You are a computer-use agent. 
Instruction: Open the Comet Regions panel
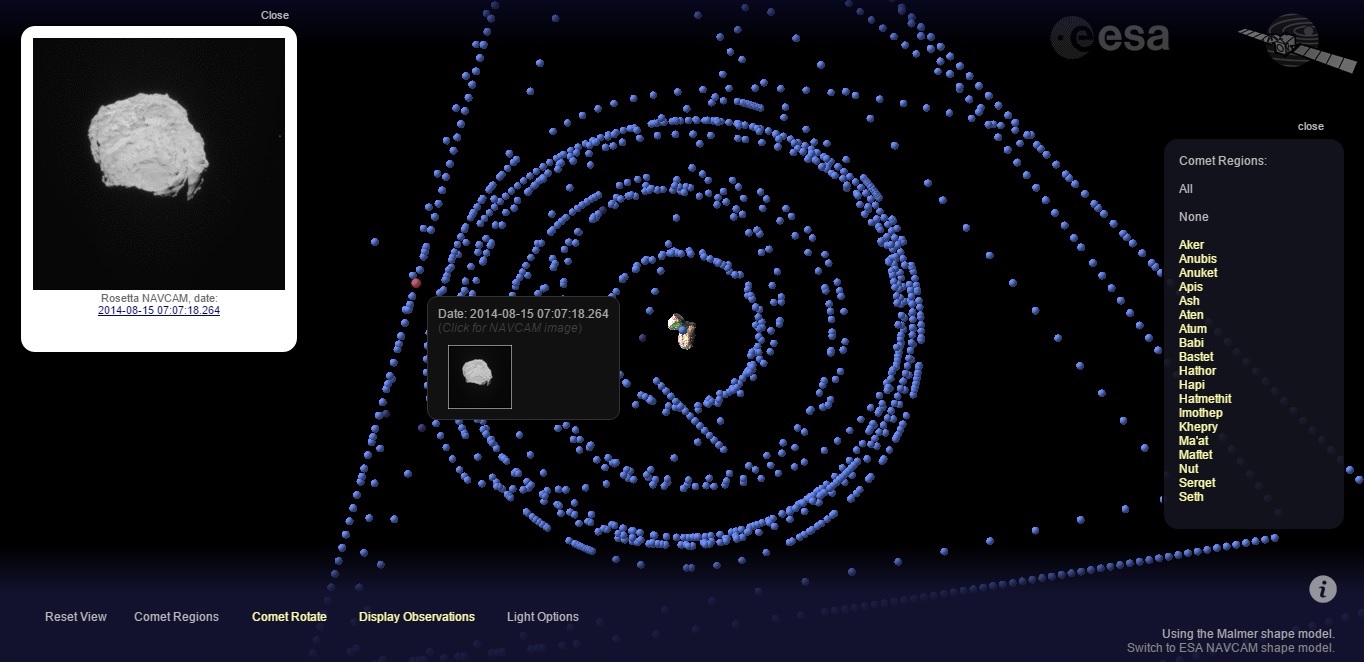coord(176,617)
